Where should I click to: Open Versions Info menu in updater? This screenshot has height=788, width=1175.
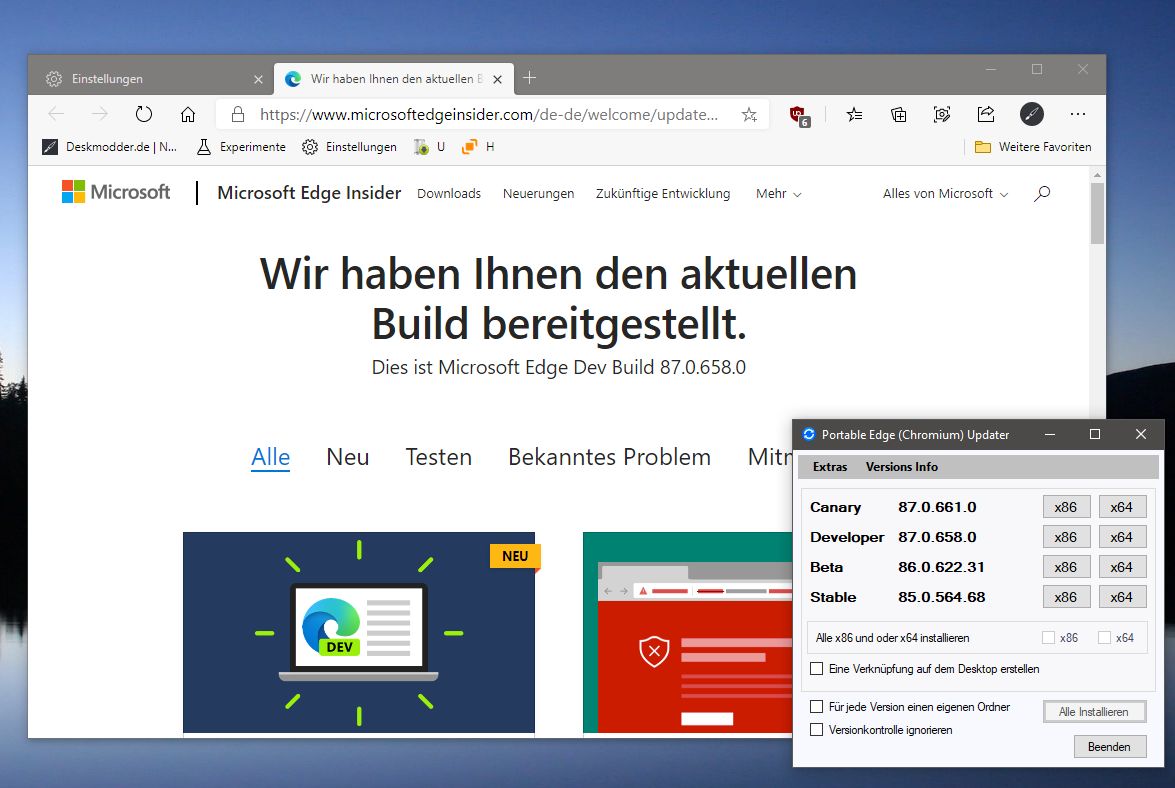[x=901, y=467]
